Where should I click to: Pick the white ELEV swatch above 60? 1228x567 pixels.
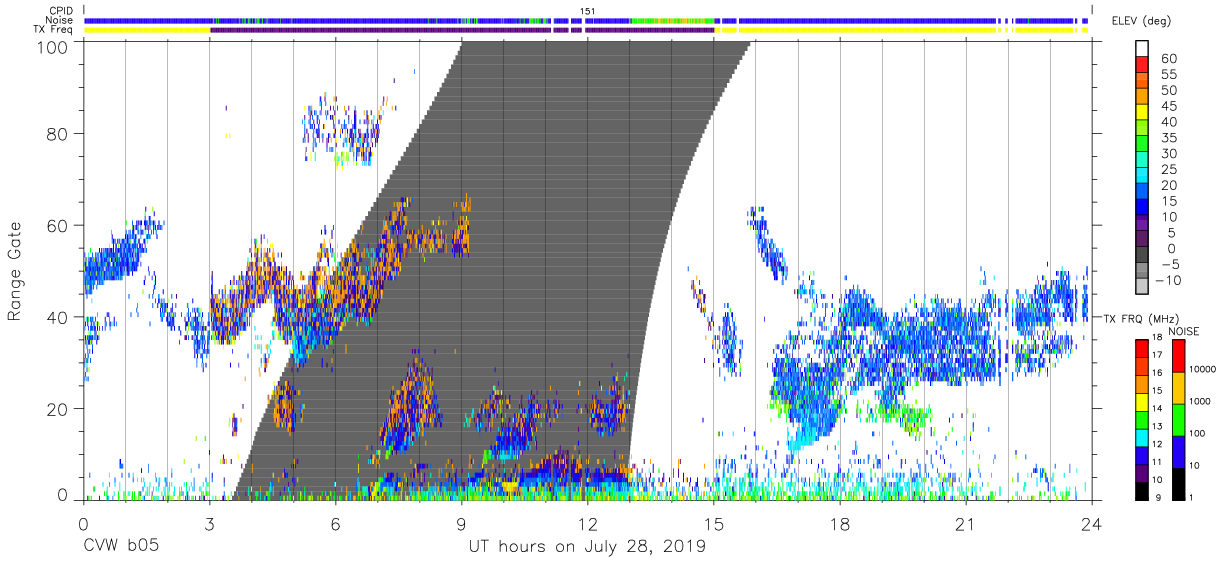coord(1142,49)
